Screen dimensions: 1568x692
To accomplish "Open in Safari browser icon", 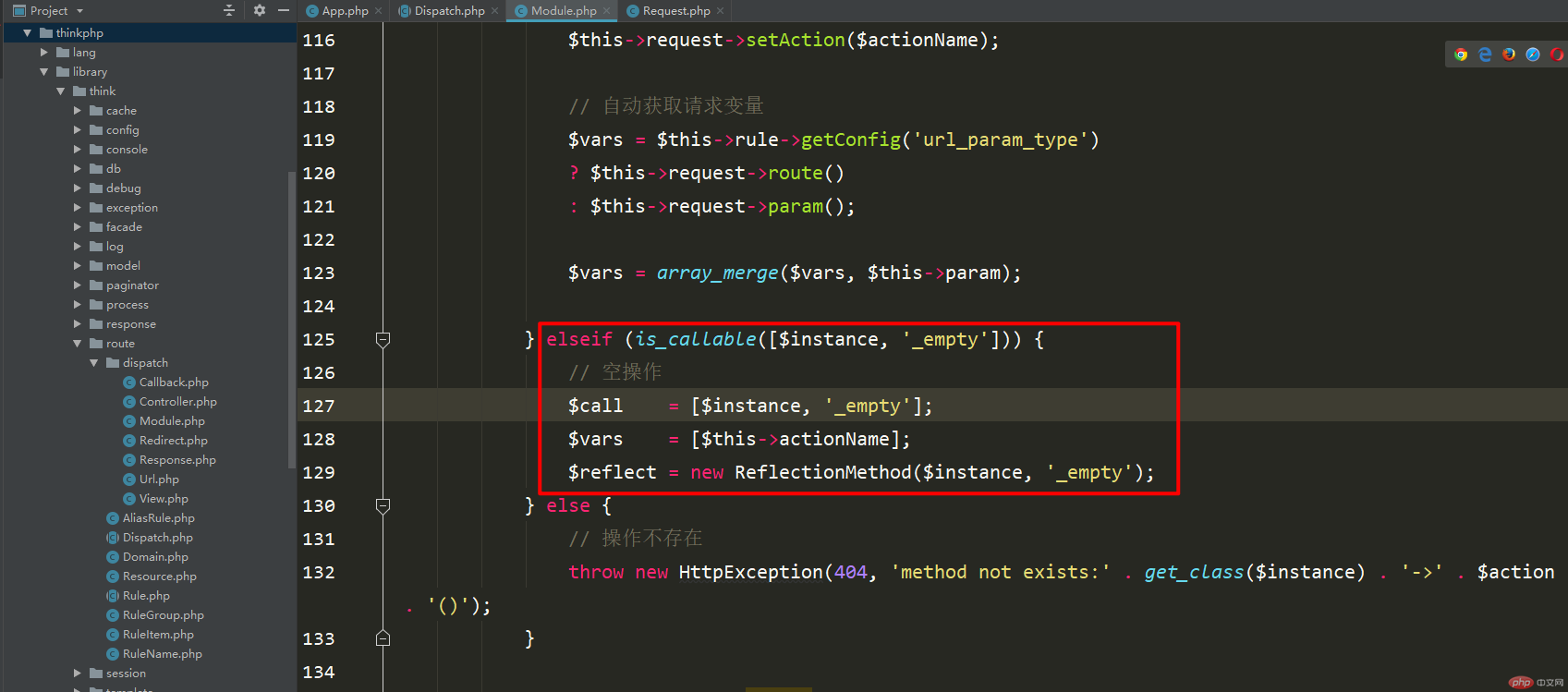I will point(1533,55).
